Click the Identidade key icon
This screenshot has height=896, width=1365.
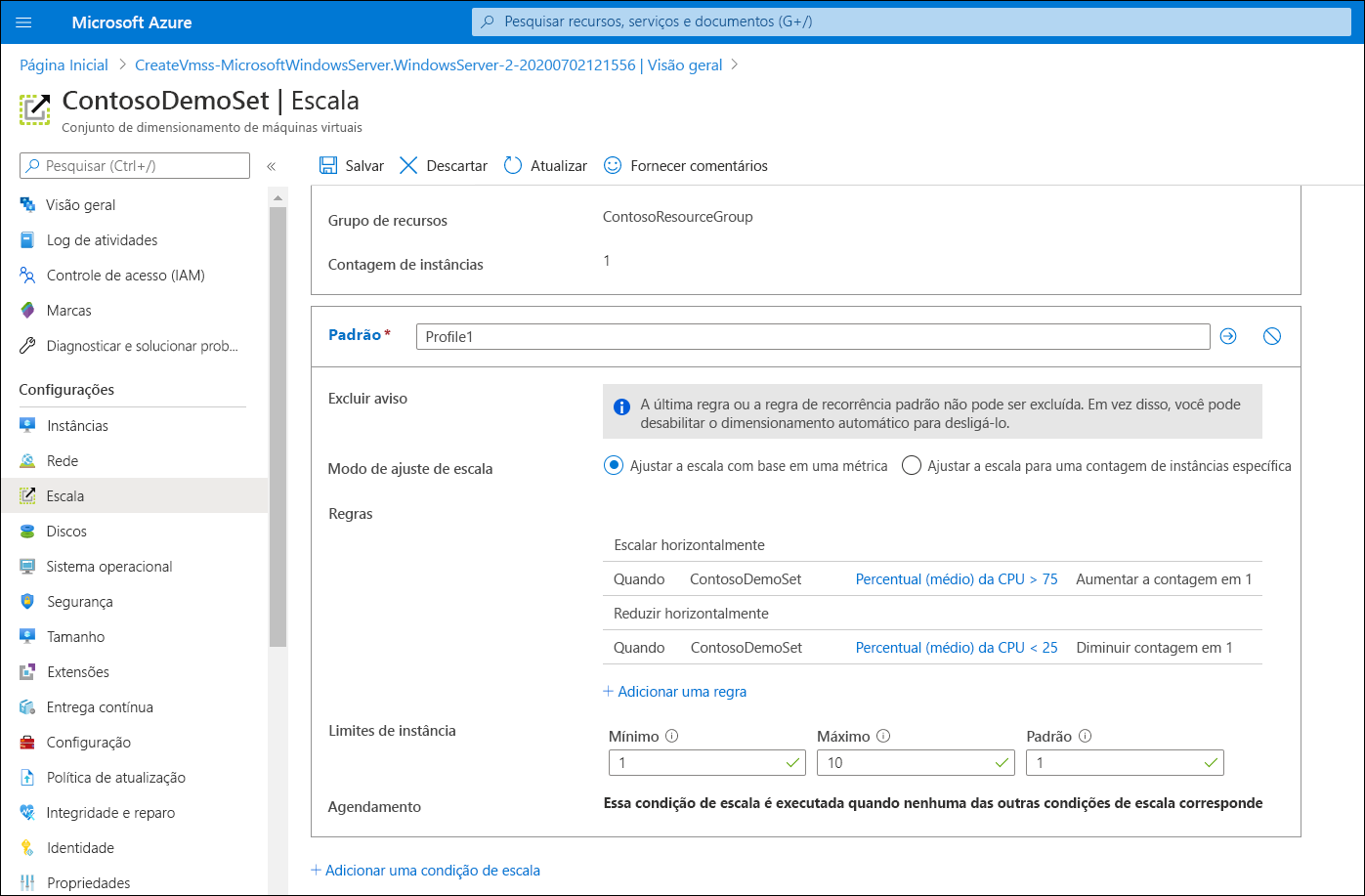[x=27, y=848]
